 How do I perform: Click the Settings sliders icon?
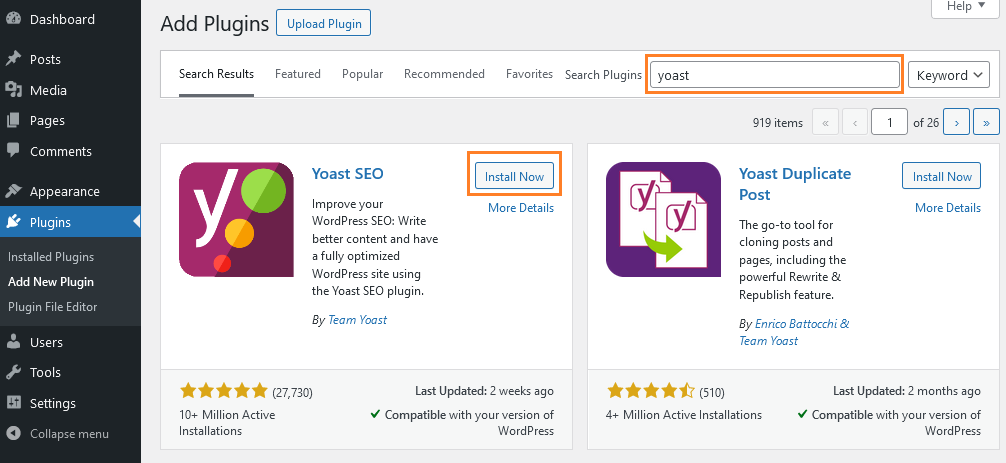(13, 403)
